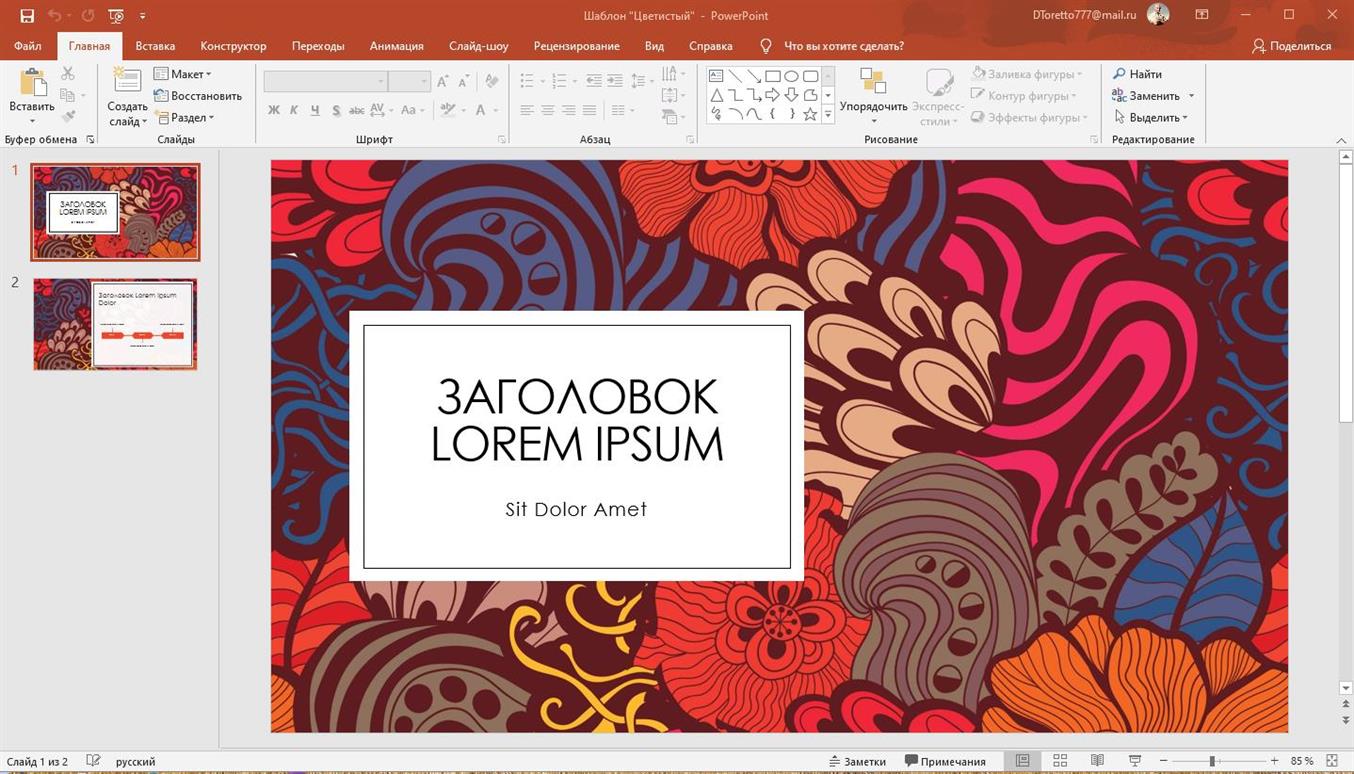This screenshot has width=1354, height=774.
Task: Switch to Normal view icon
Action: (1022, 762)
